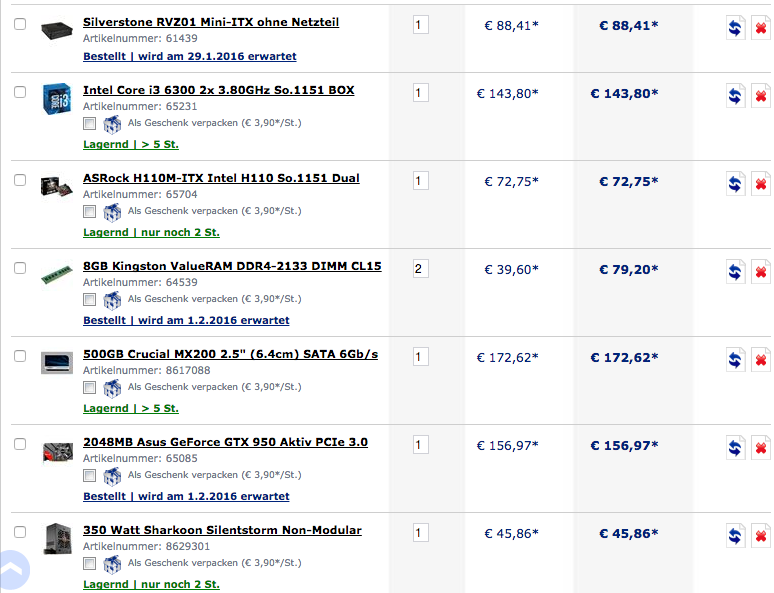Click scroll-to-top arrow circle at the page corner
The height and width of the screenshot is (593, 774).
point(14,569)
